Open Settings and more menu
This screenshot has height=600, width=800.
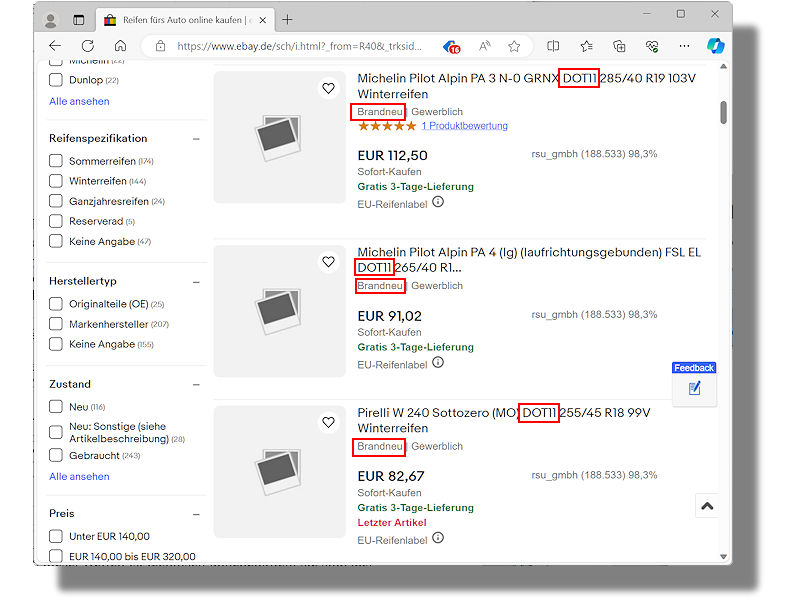[684, 46]
